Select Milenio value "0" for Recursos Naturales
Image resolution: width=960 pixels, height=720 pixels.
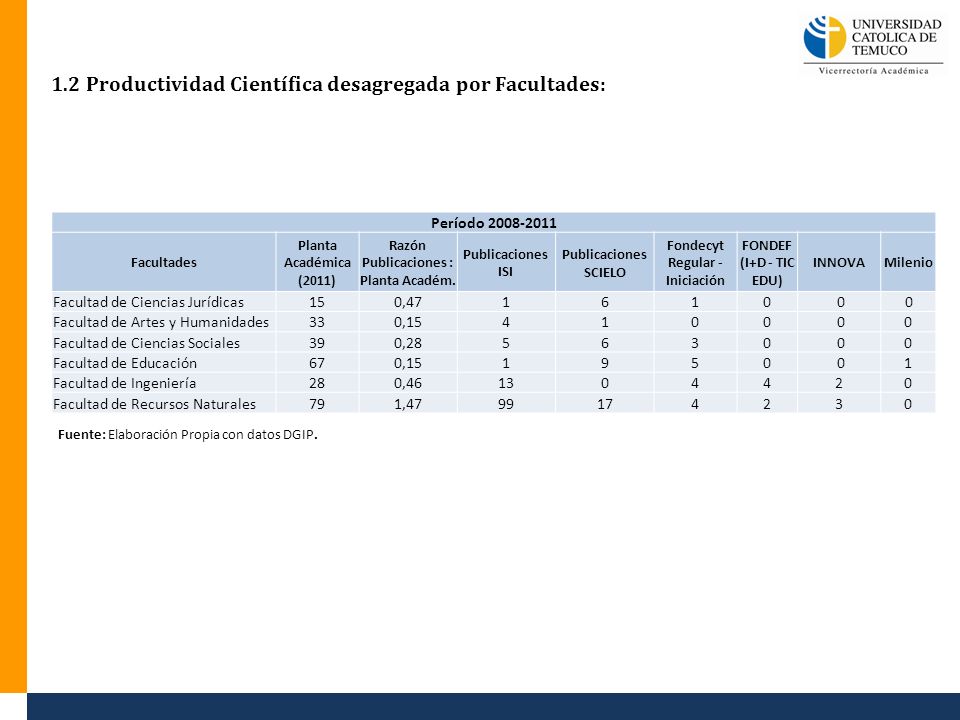908,404
